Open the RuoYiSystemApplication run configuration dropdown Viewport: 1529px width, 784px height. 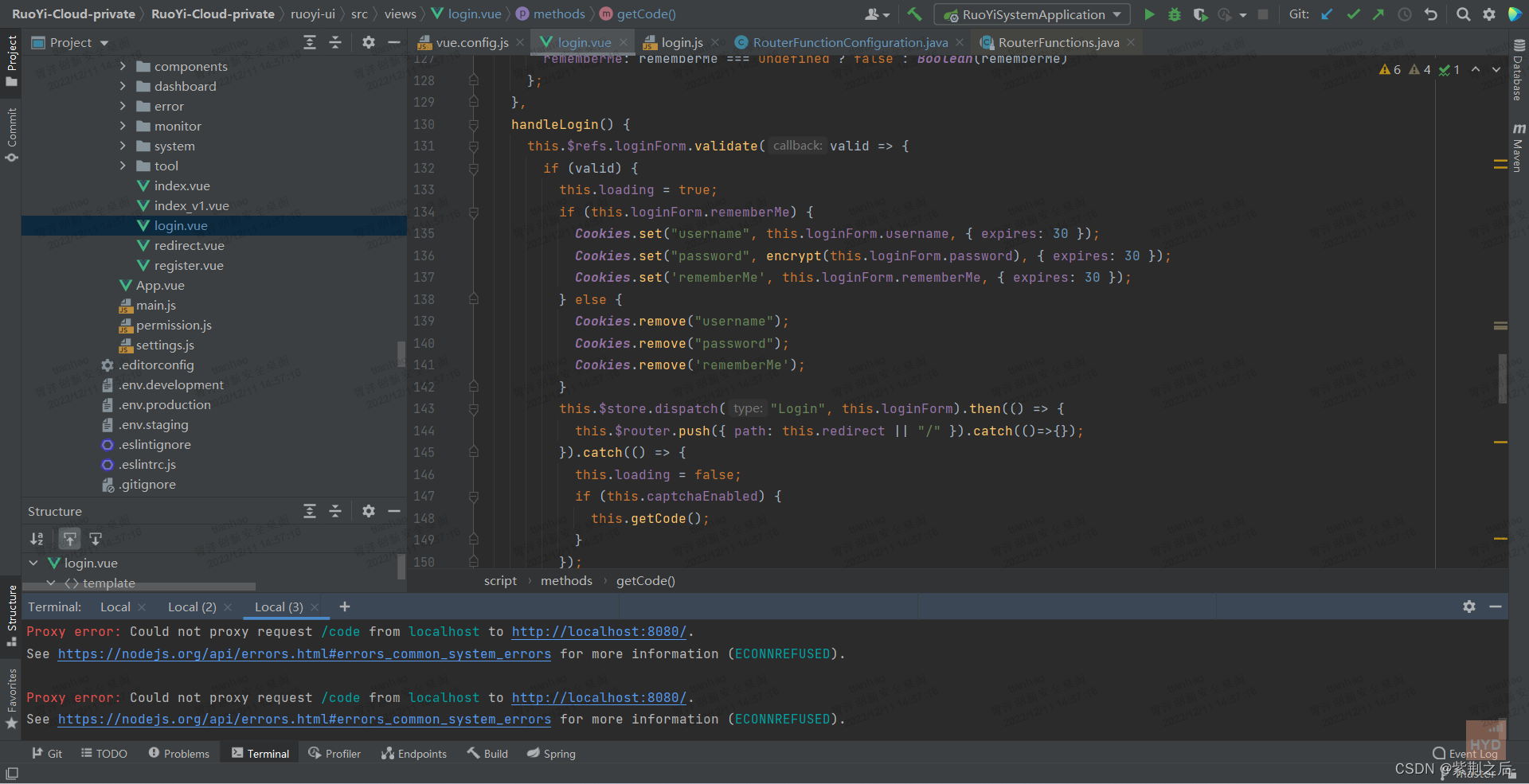tap(1033, 14)
